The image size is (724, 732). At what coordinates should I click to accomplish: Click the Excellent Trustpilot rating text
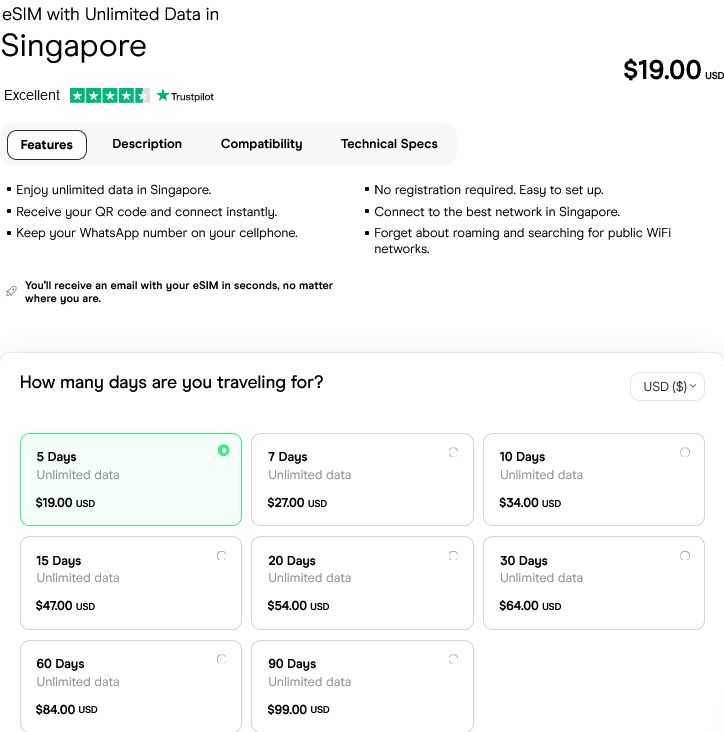pos(32,96)
